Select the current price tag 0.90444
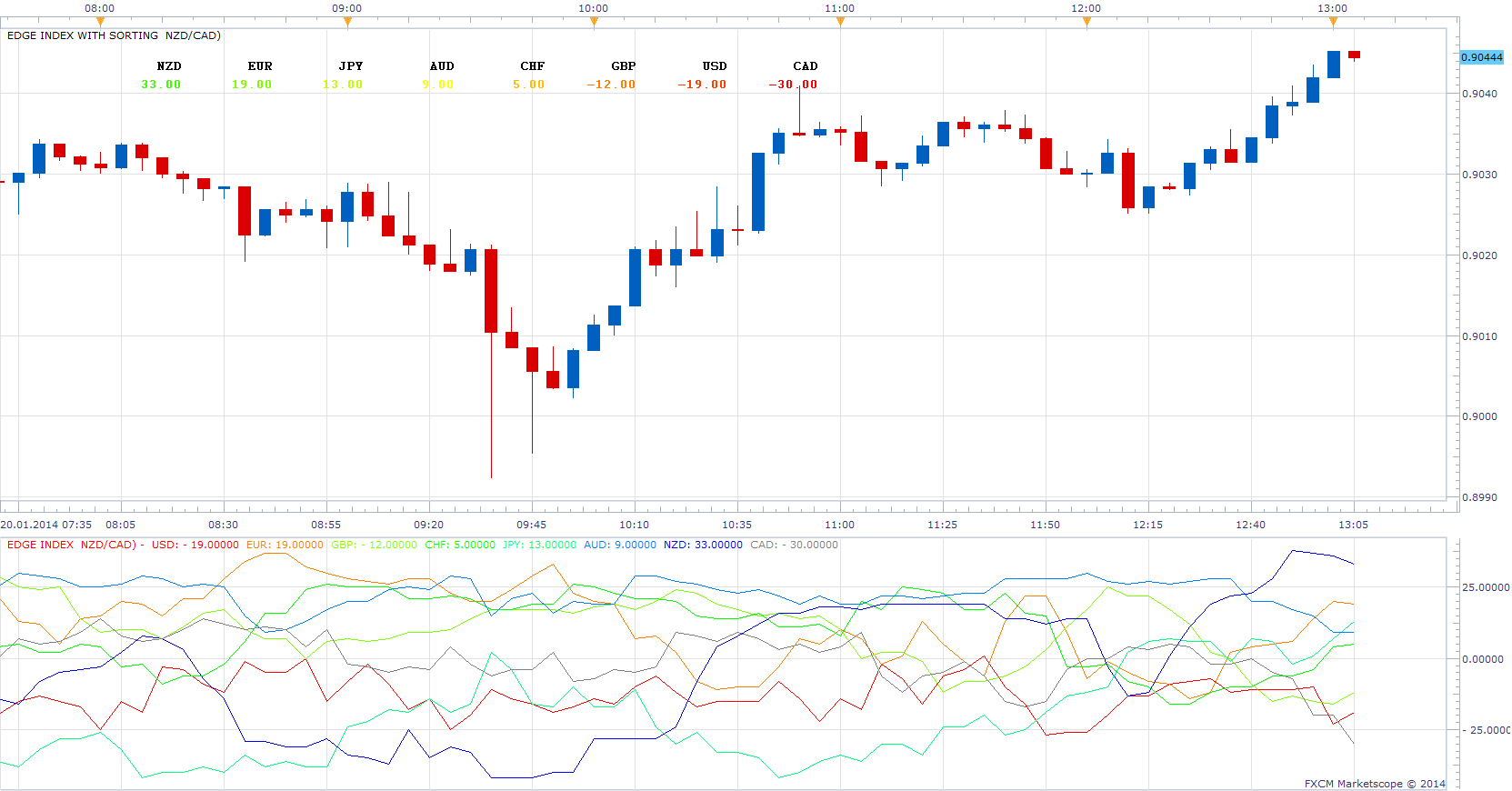1512x791 pixels. click(1482, 57)
